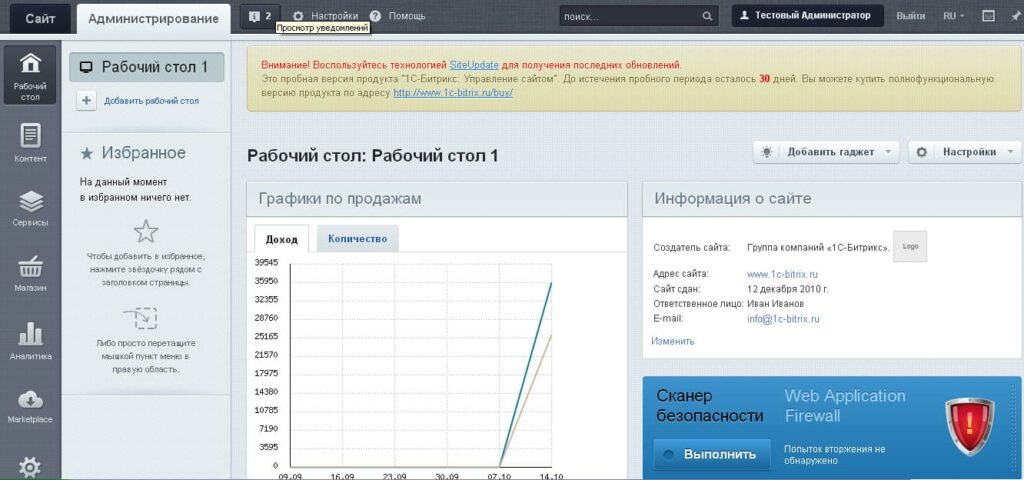Open the Контент section in sidebar
1024x480 pixels.
click(x=30, y=141)
